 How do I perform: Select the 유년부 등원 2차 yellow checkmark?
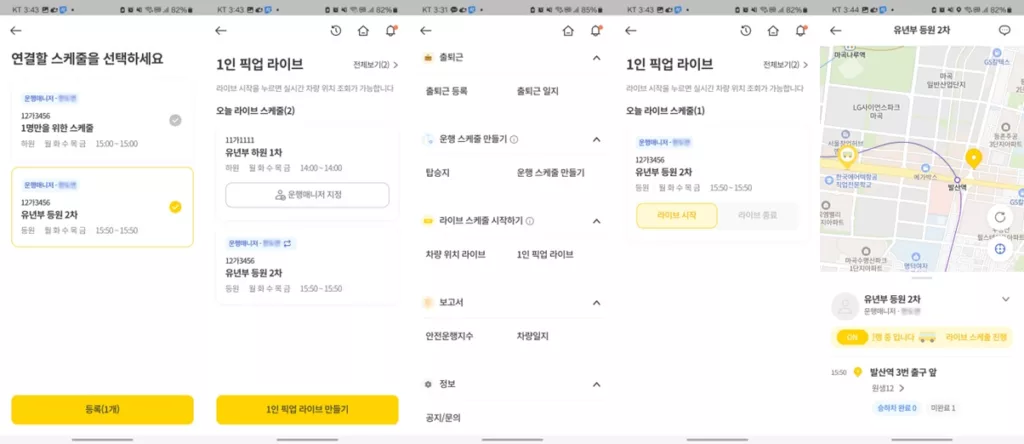[x=175, y=207]
